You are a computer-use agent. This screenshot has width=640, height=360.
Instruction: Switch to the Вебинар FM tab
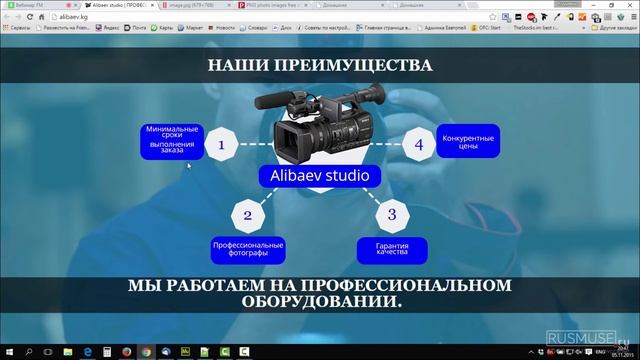(40, 5)
